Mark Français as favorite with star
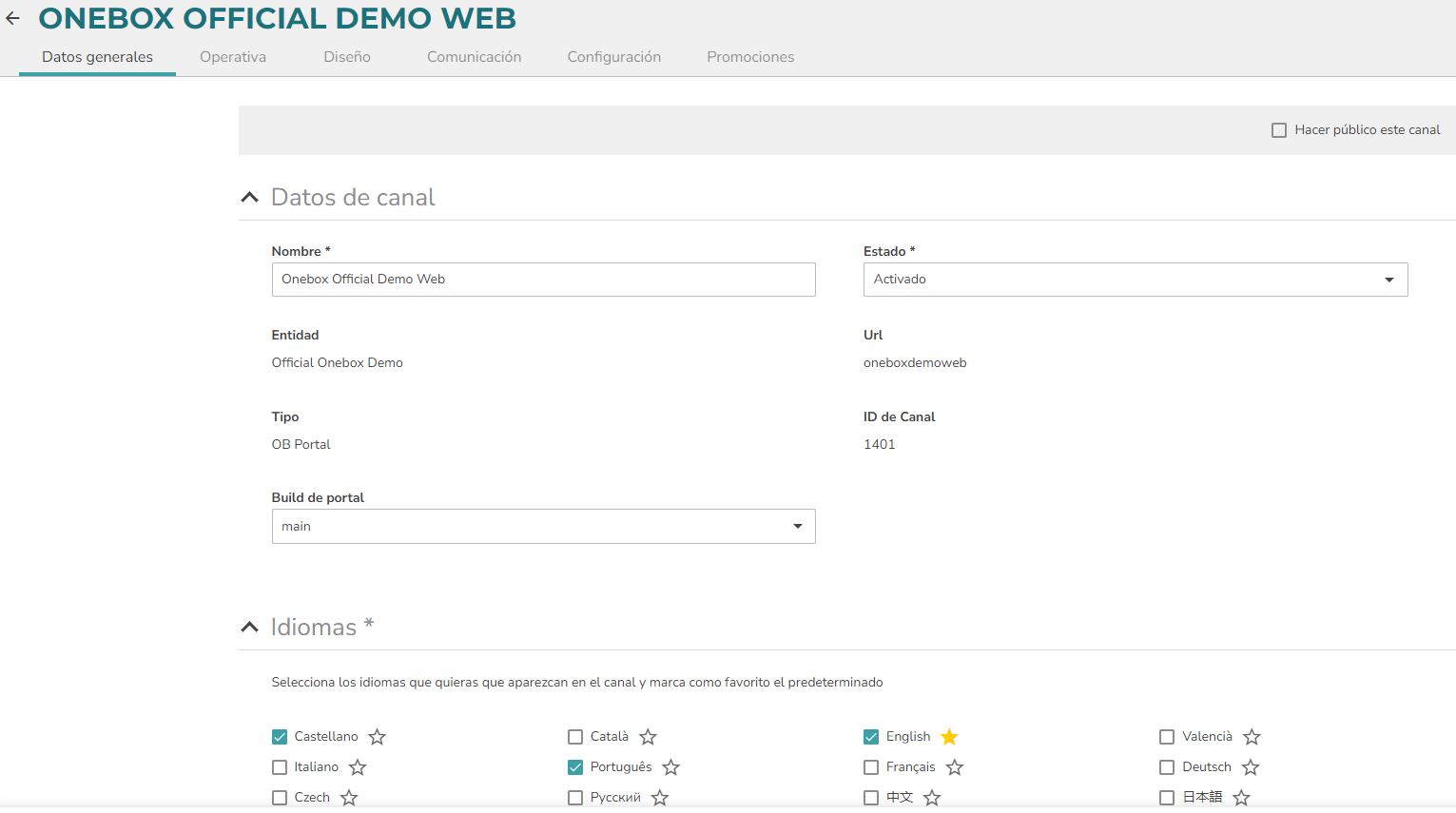The image size is (1456, 813). click(x=955, y=767)
